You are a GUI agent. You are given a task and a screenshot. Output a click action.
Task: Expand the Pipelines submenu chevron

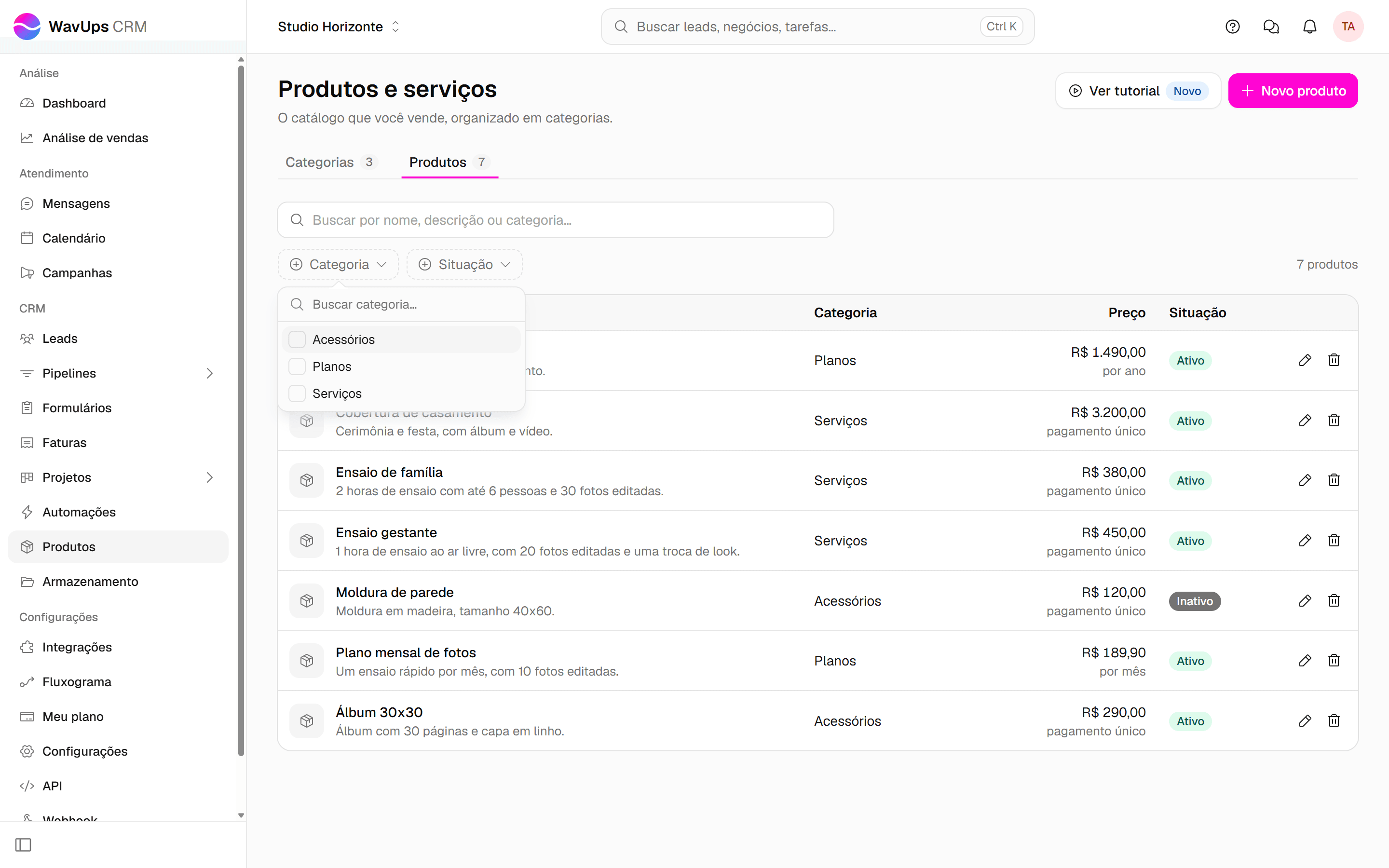pos(209,373)
